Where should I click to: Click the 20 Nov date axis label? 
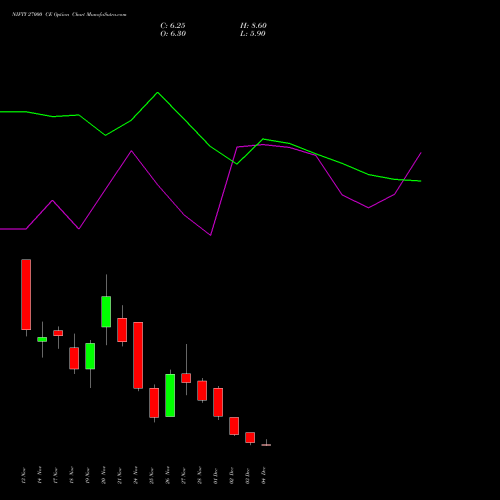pos(104,475)
